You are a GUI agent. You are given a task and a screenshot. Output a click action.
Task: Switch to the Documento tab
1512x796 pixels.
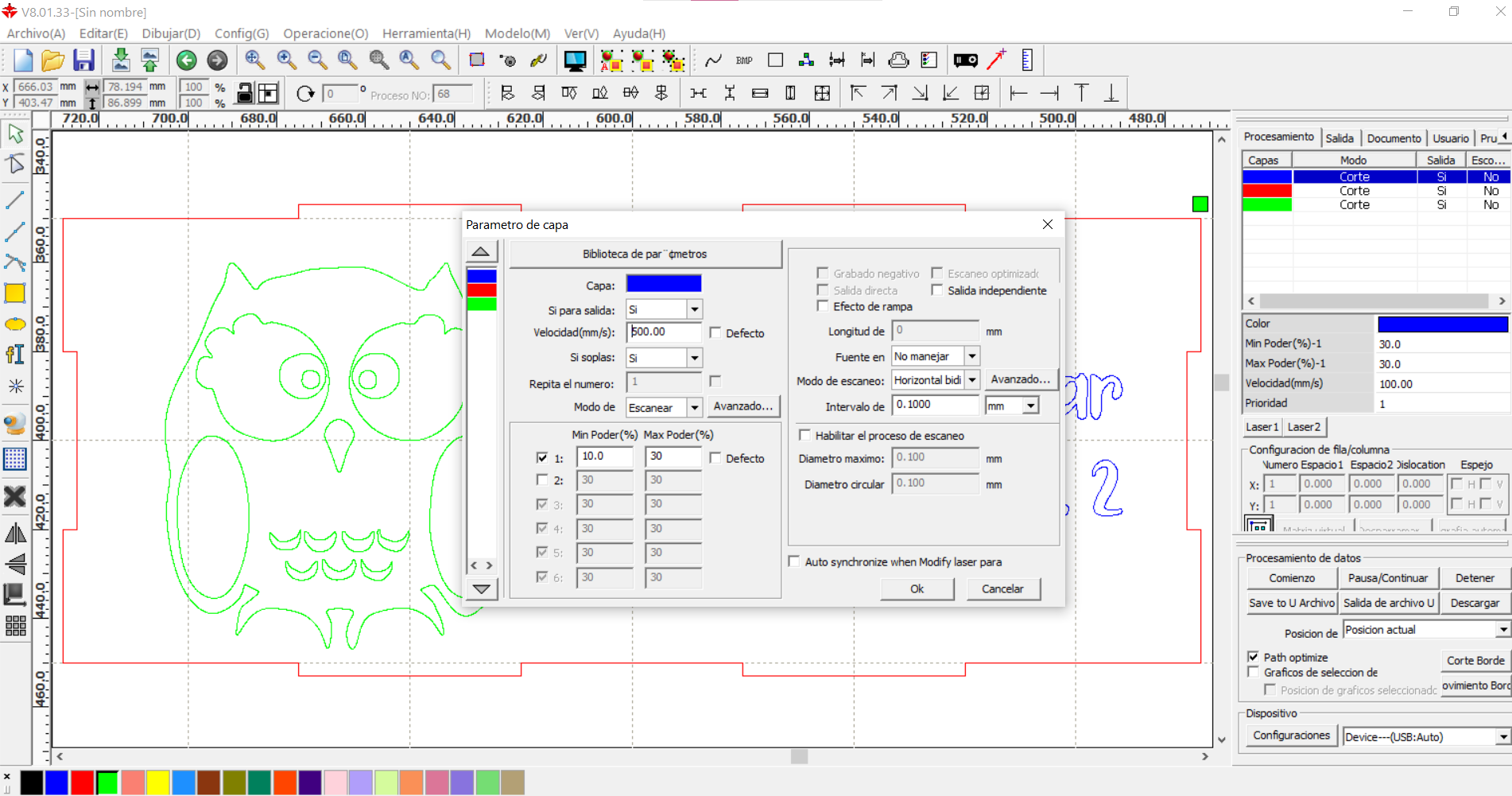tap(1394, 138)
